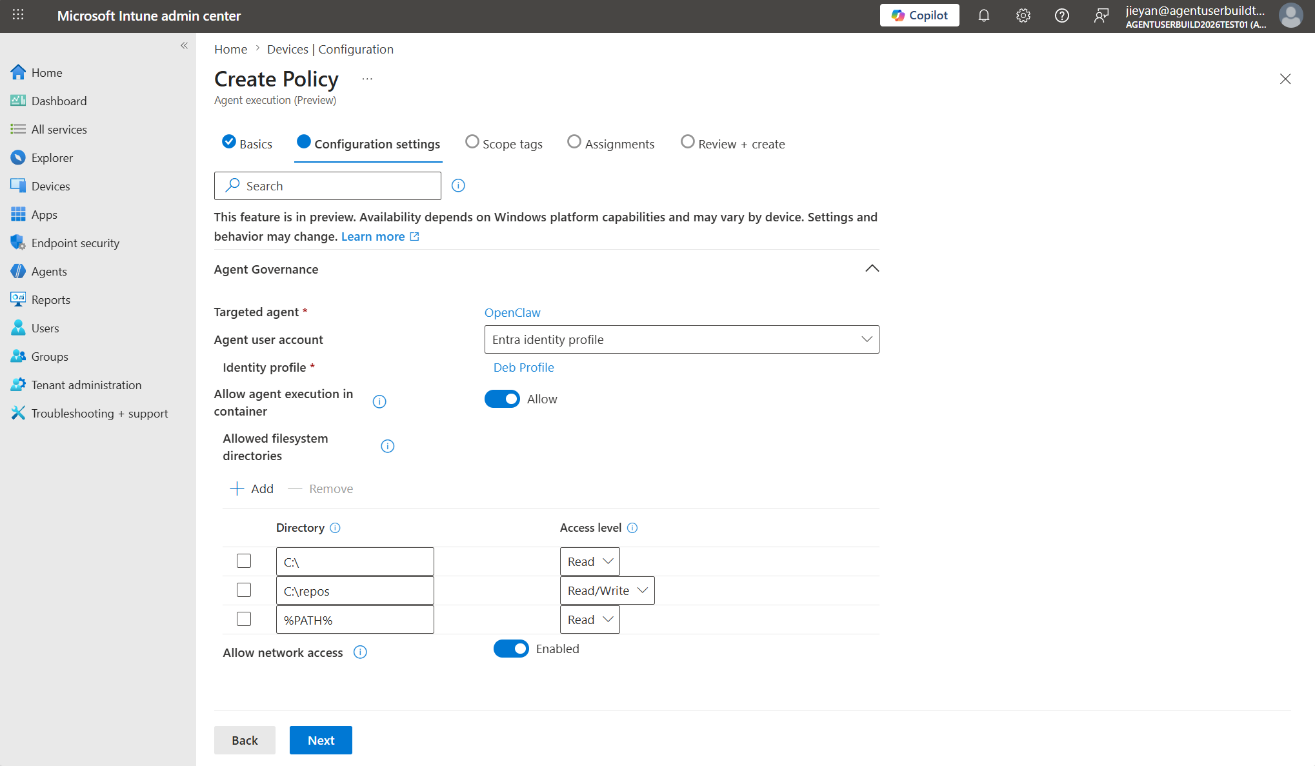Click info icon beside Access level header
The width and height of the screenshot is (1315, 766).
point(632,528)
